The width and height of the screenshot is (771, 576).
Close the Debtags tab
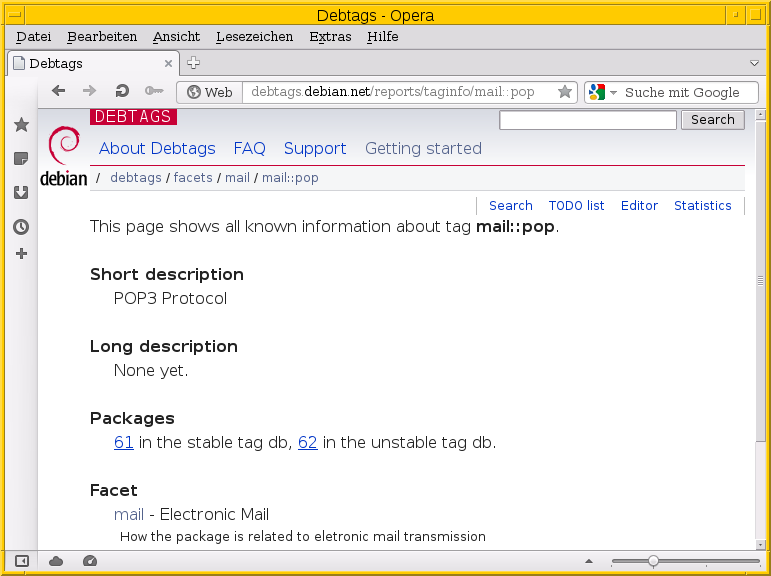point(168,63)
